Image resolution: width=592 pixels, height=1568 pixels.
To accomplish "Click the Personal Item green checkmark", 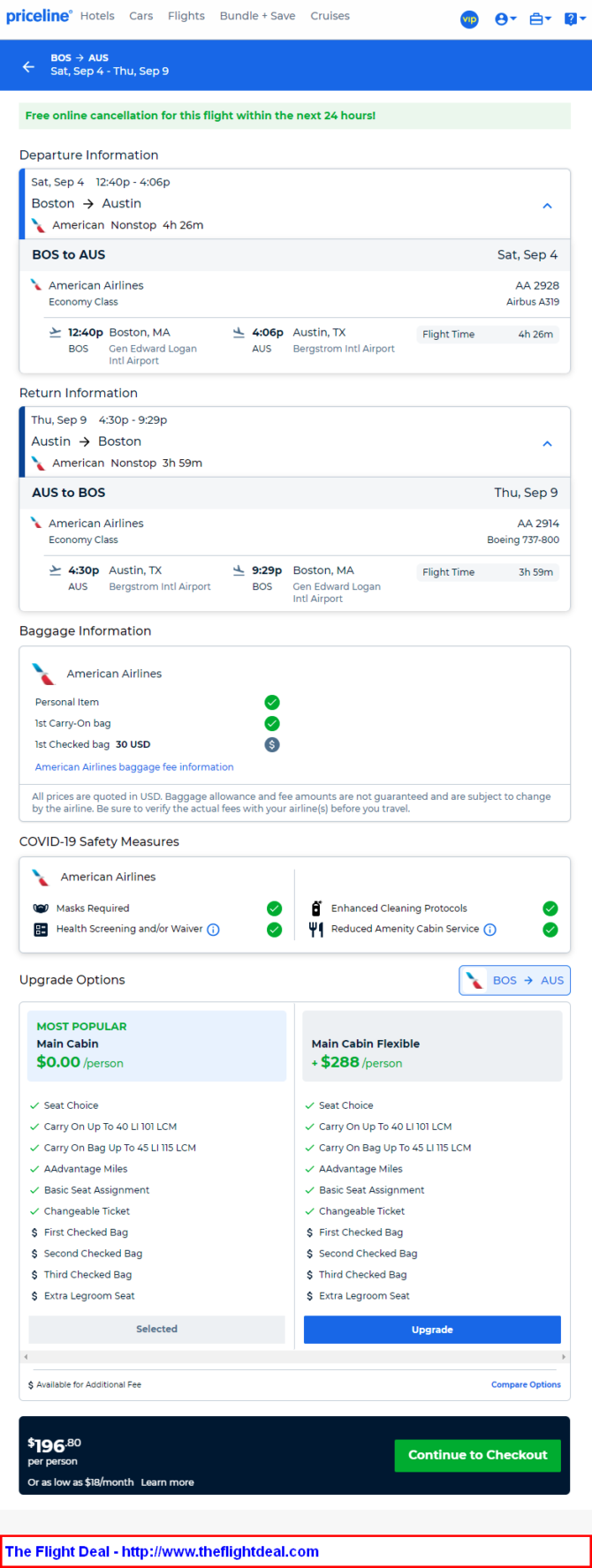I will 272,703.
